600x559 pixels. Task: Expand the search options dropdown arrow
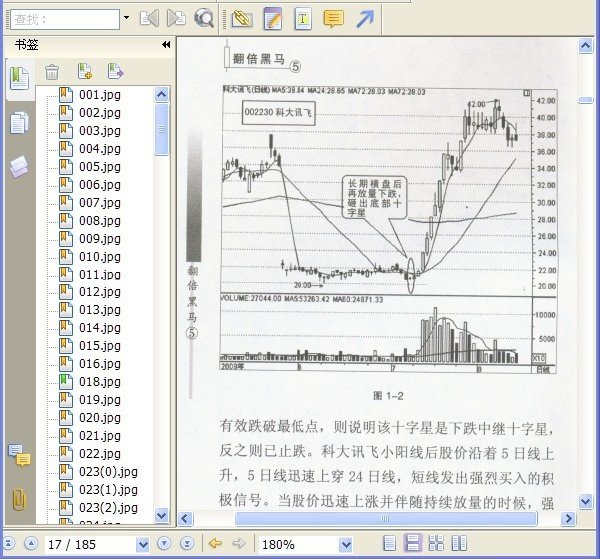[126, 18]
